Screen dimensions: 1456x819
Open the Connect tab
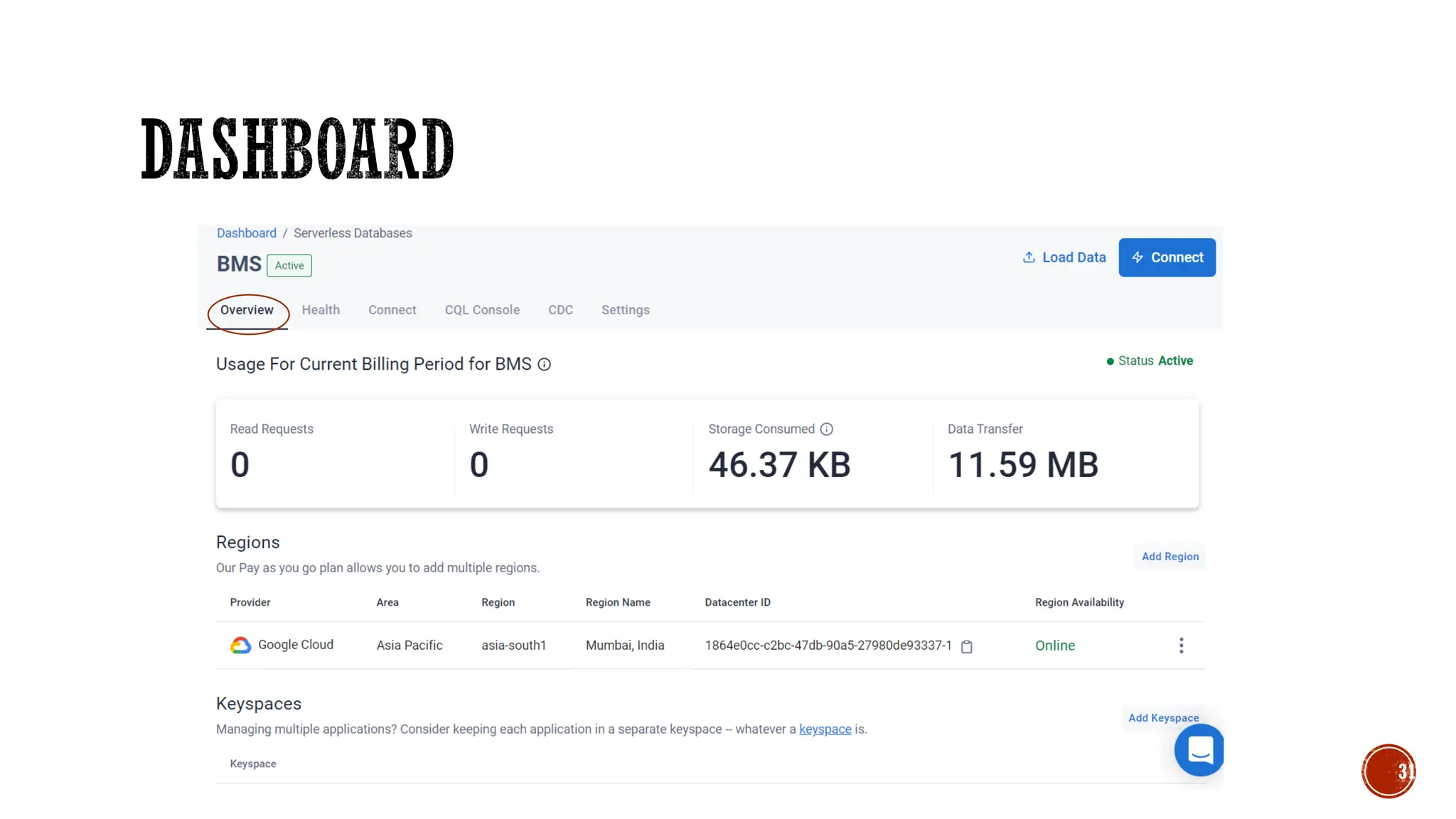pyautogui.click(x=392, y=310)
